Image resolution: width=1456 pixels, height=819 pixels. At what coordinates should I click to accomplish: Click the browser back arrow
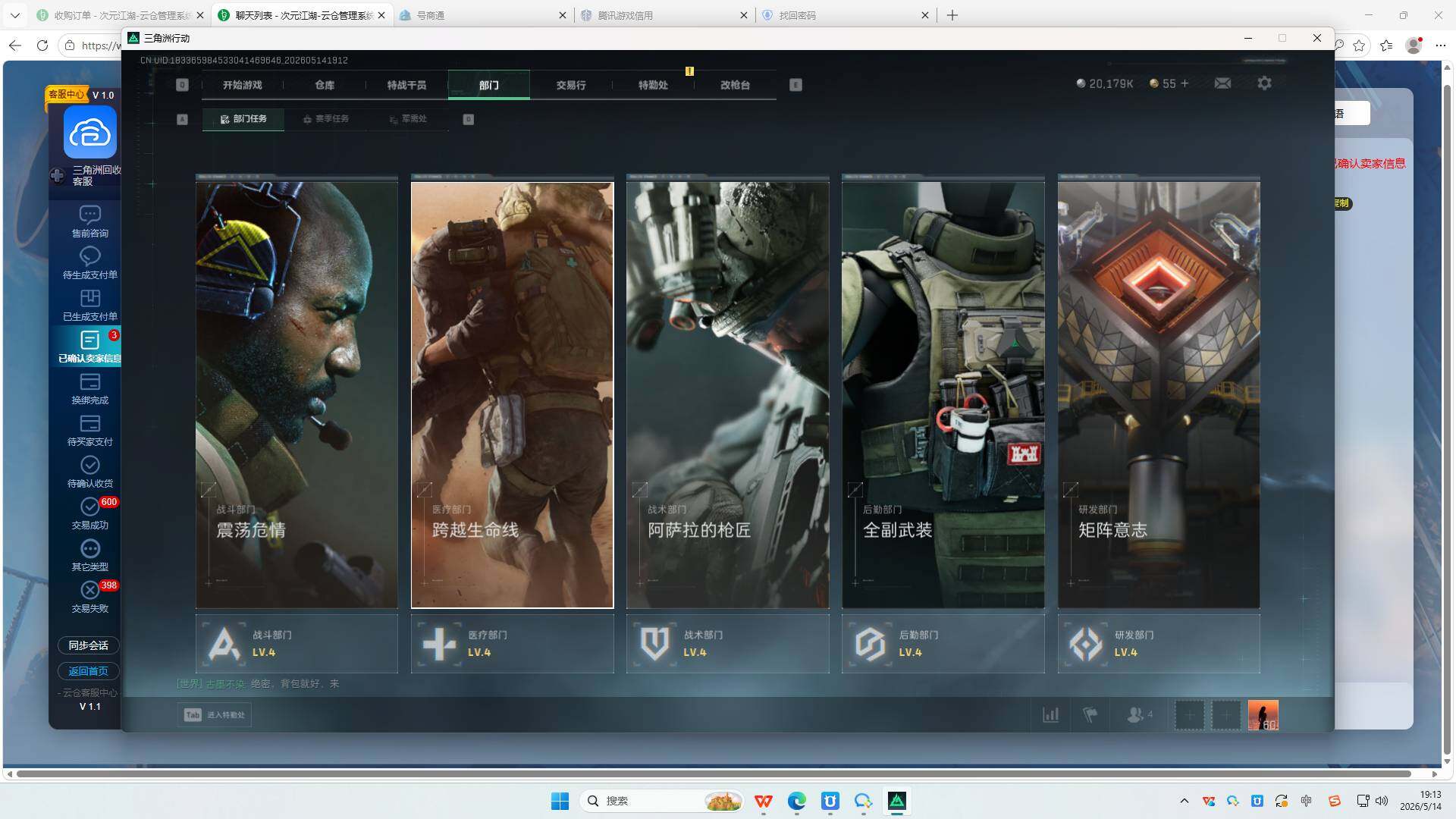tap(15, 45)
